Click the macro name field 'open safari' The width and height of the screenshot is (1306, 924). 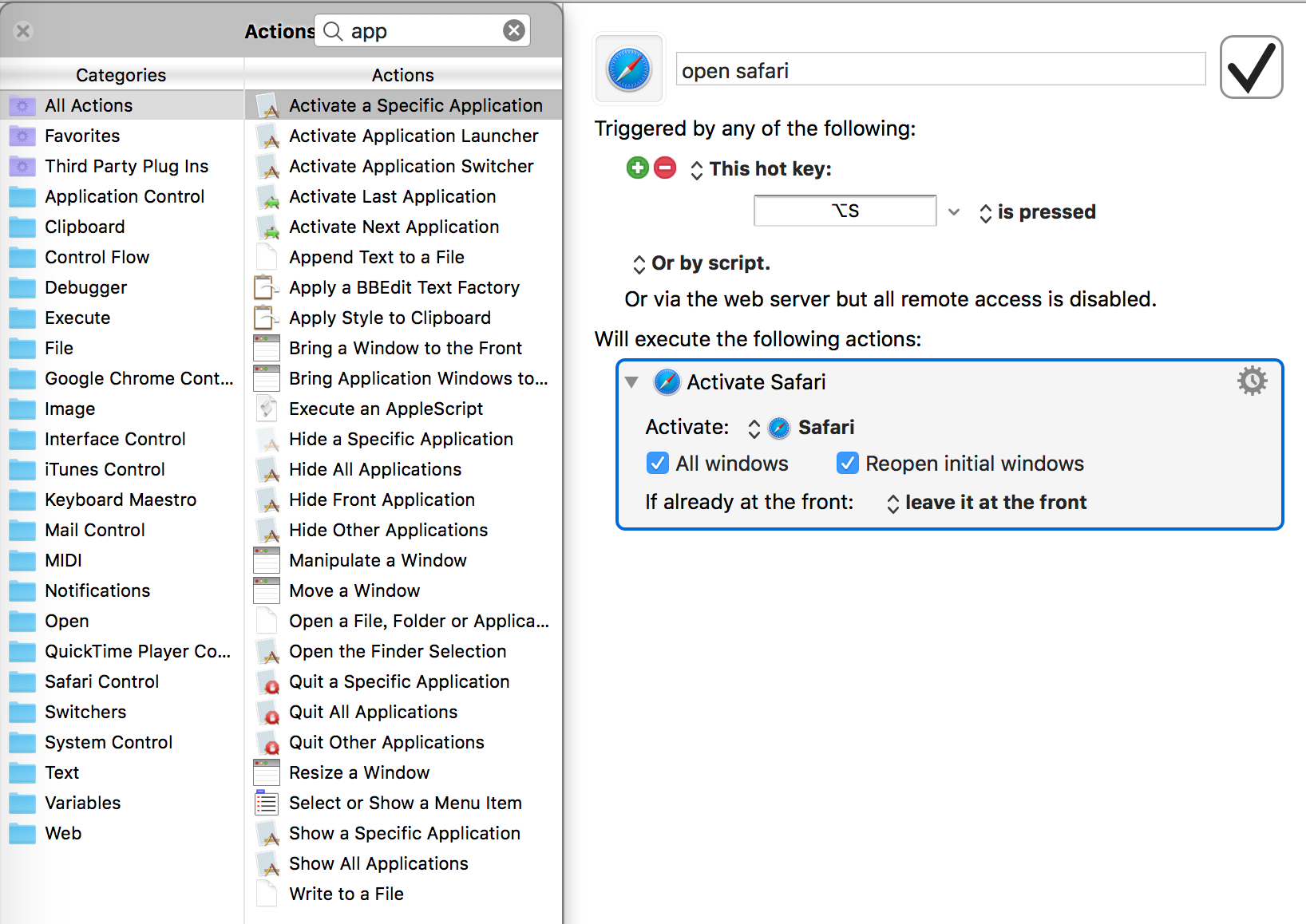(940, 69)
